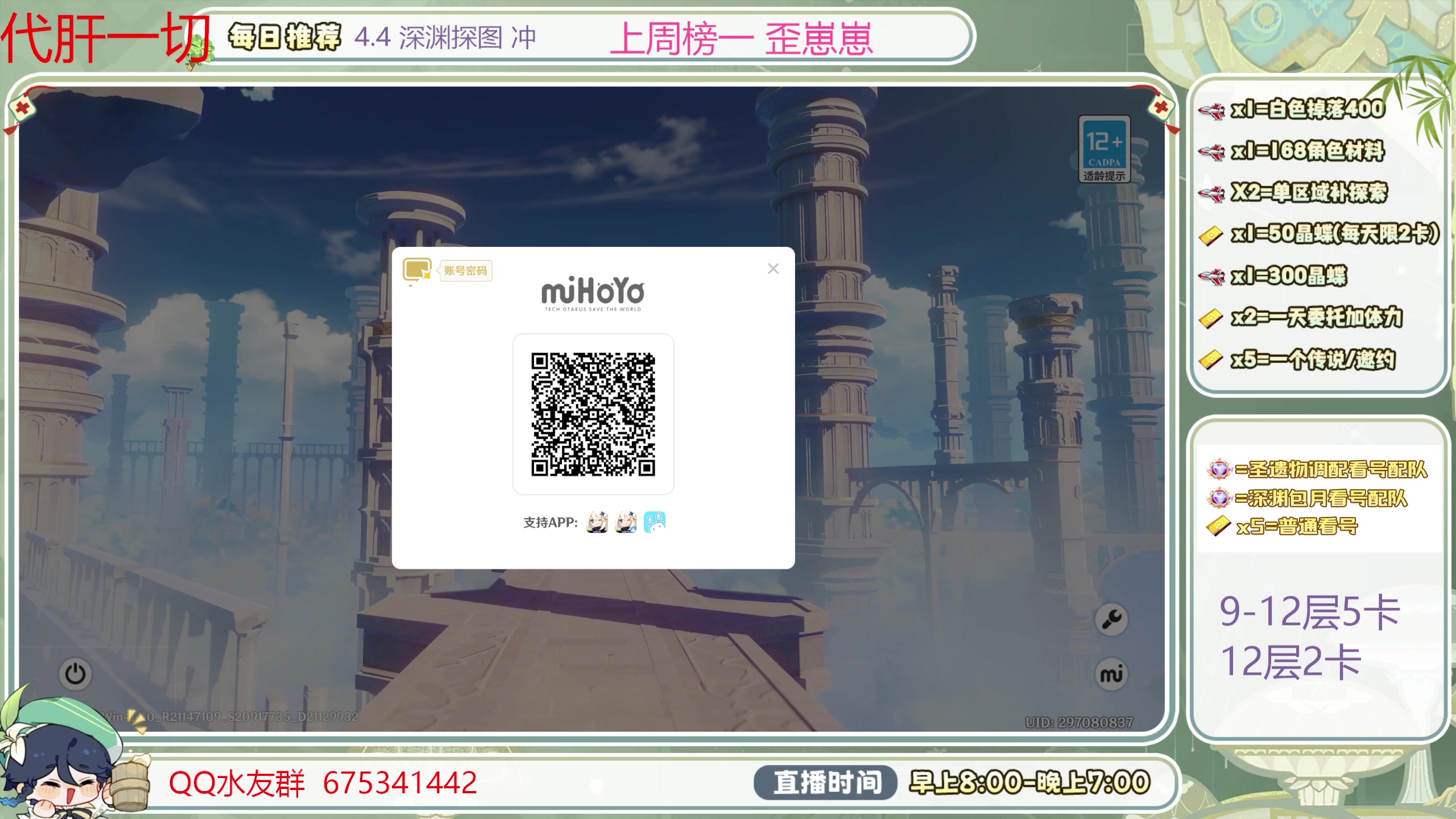Click the game version string at bottom left
The image size is (1456, 819).
click(x=230, y=717)
